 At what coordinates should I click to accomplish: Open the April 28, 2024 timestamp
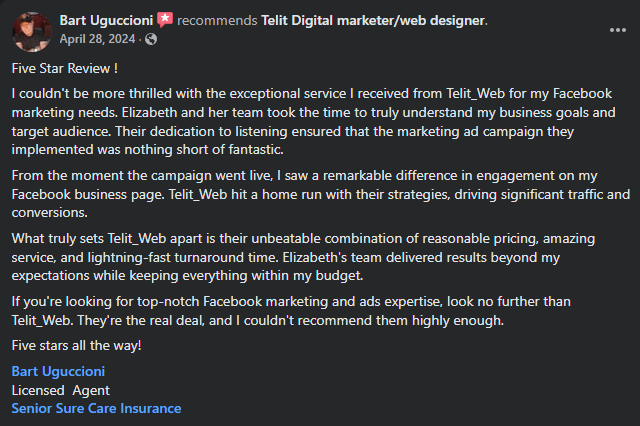click(x=97, y=39)
